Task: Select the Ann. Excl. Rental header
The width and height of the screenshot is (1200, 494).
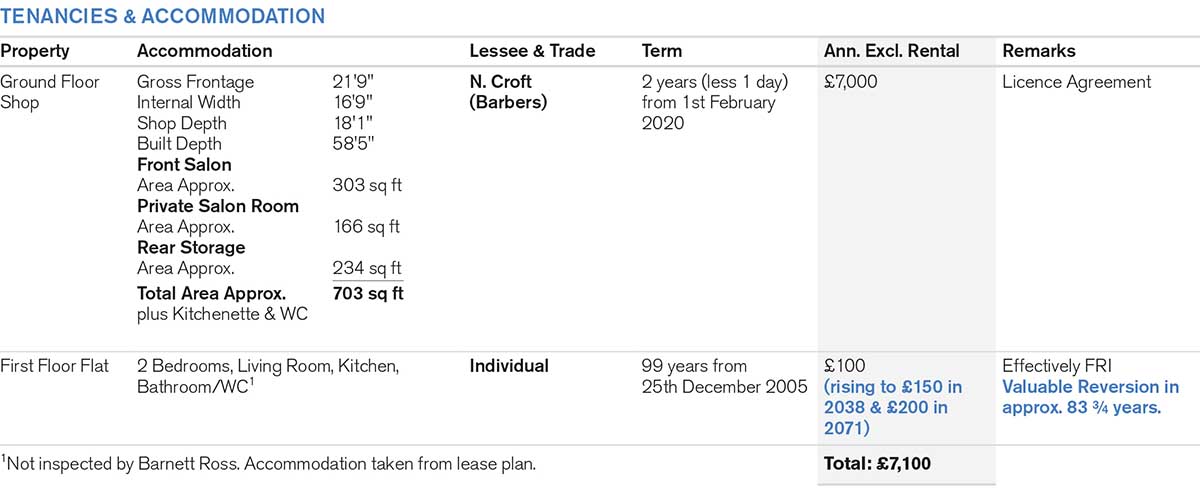Action: [x=891, y=51]
